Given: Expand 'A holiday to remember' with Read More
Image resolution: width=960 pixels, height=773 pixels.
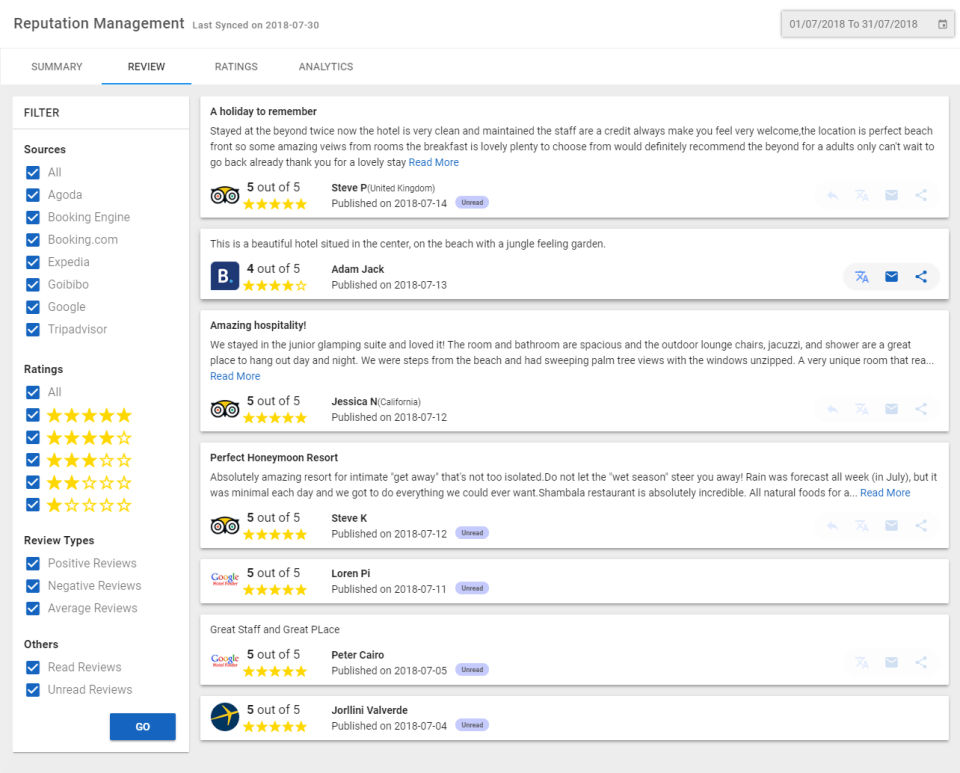Looking at the screenshot, I should click(x=433, y=162).
